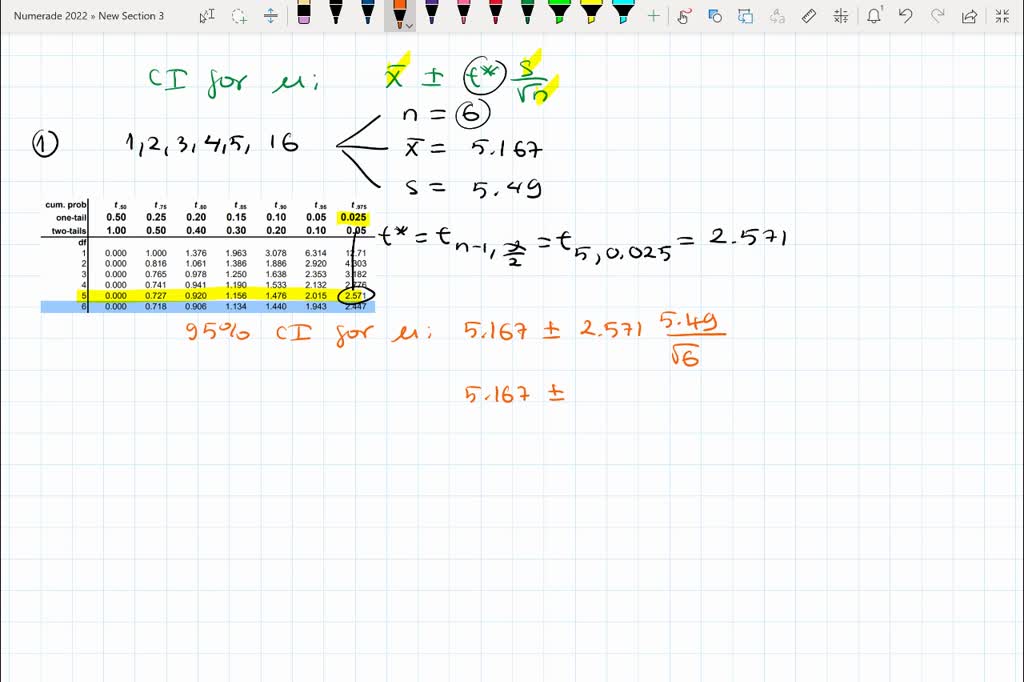This screenshot has width=1024, height=682.
Task: Select the dark green pen
Action: coord(528,13)
